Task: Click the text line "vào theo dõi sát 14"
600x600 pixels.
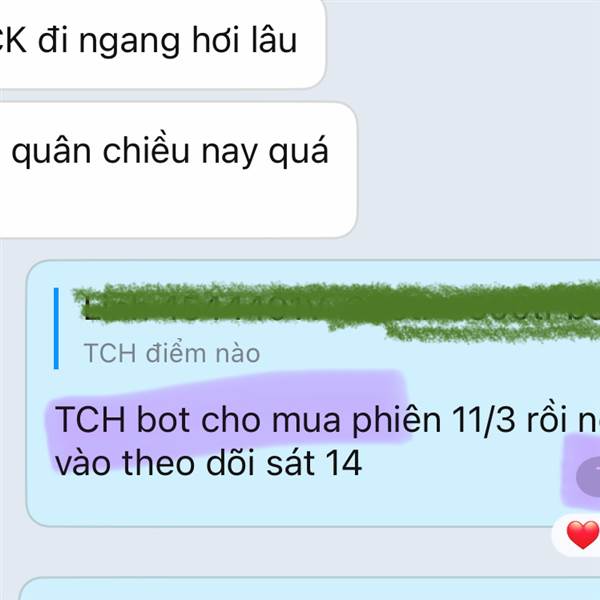Action: point(209,463)
